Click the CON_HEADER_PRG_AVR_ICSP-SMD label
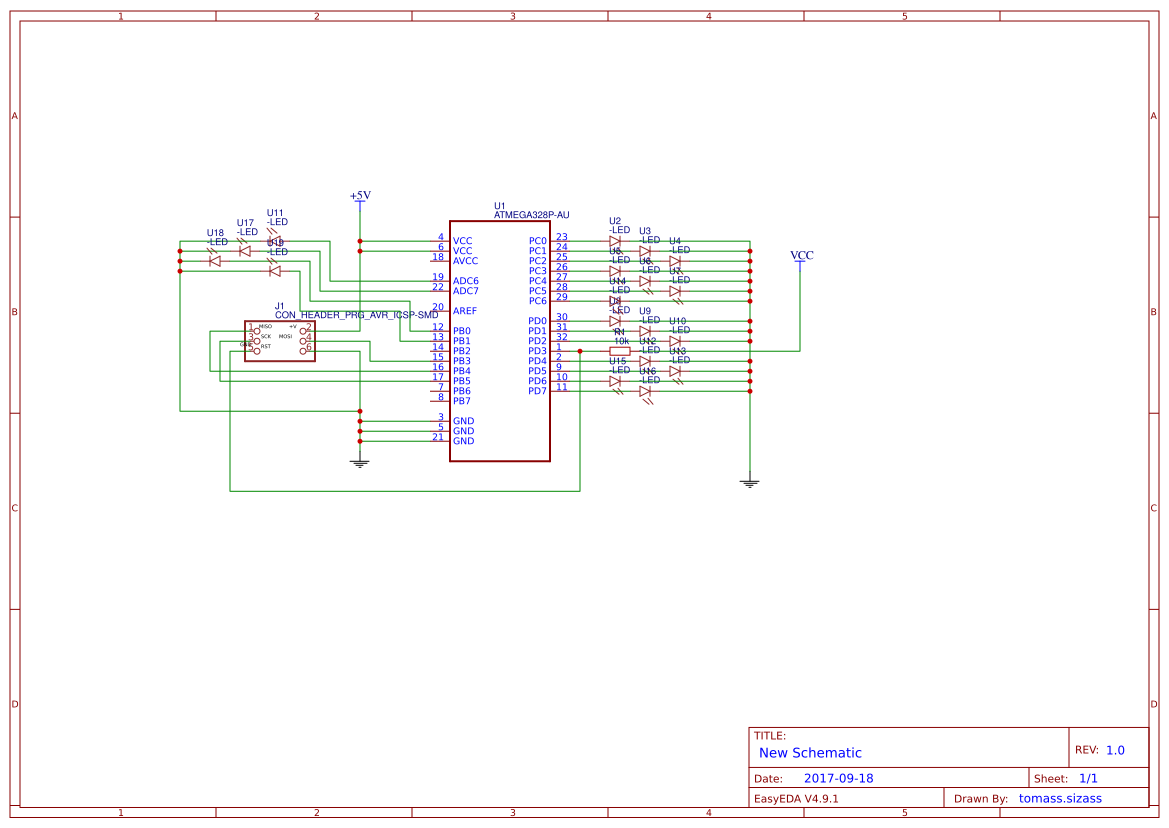Screen dimensions: 1169x828 pyautogui.click(x=357, y=315)
